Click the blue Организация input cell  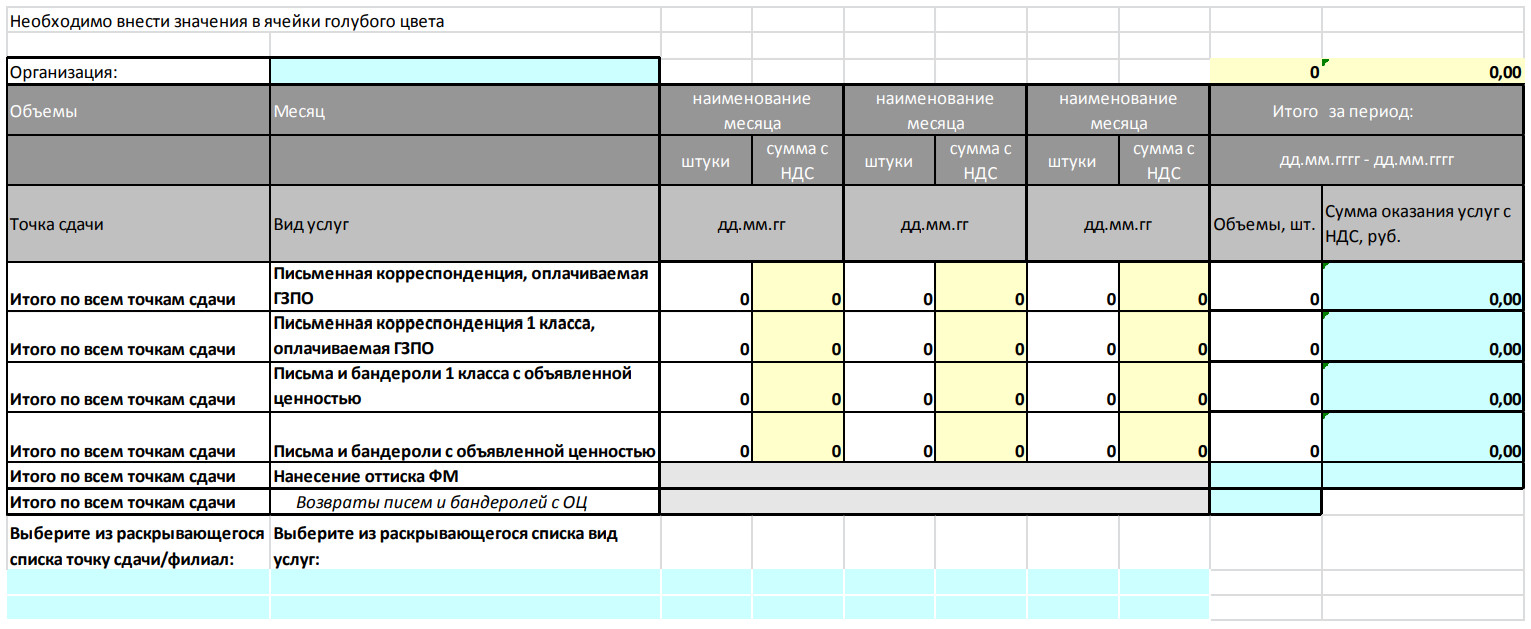point(464,72)
